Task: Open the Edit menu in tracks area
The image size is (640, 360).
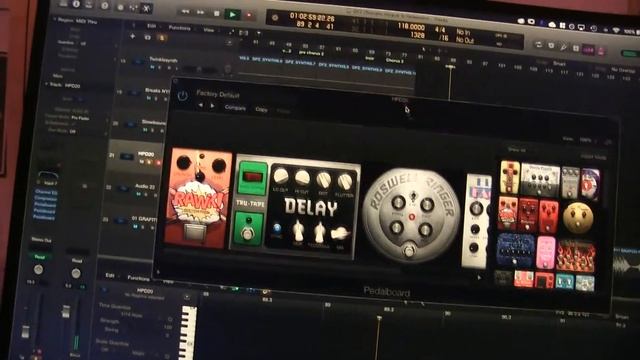Action: [151, 26]
